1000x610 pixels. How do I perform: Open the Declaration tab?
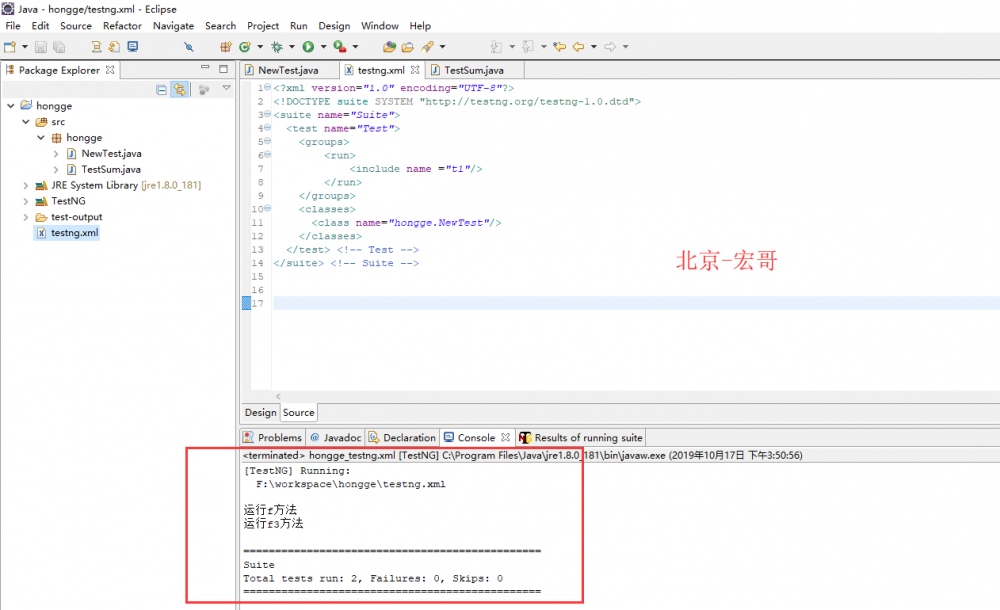pyautogui.click(x=402, y=438)
